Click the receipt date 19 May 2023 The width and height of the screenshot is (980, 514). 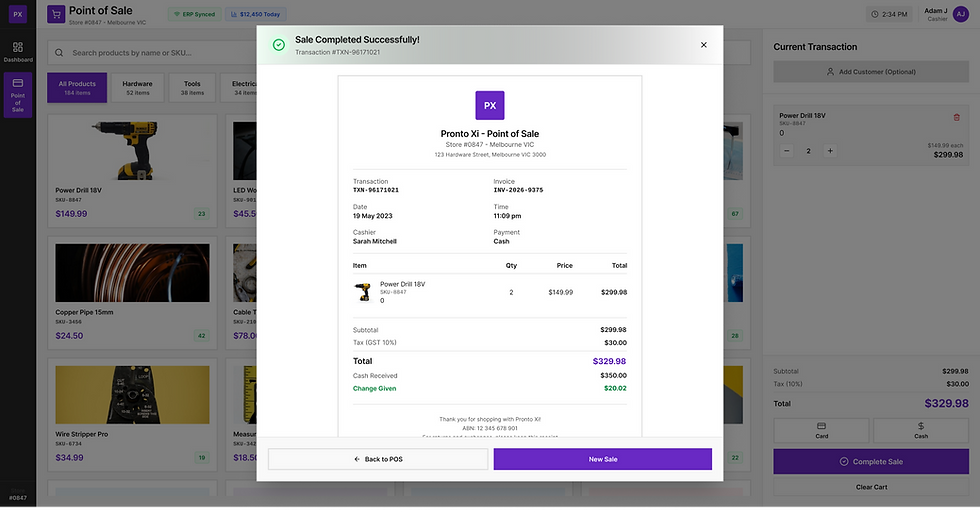(x=372, y=216)
